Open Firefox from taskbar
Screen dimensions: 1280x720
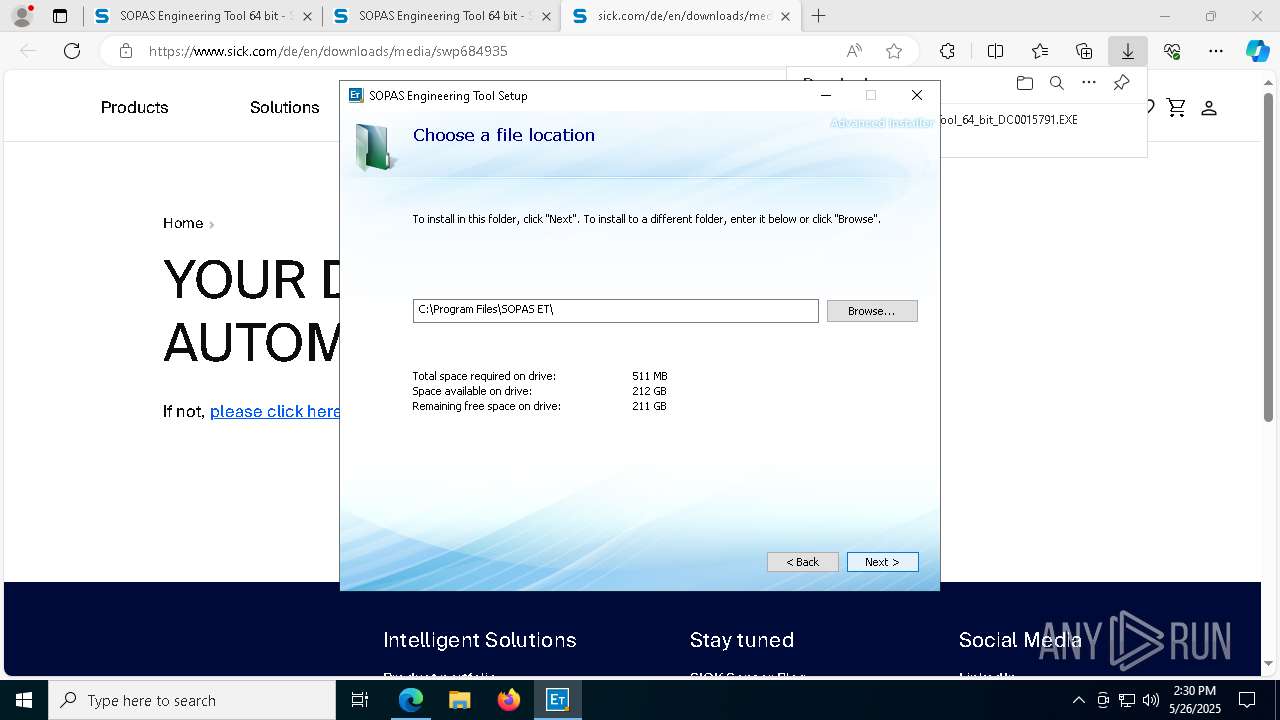(508, 700)
